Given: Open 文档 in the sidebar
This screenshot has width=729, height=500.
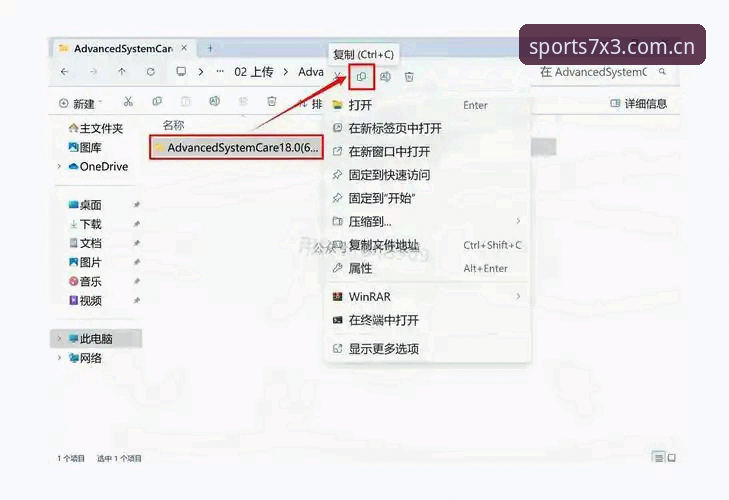Looking at the screenshot, I should click(85, 243).
